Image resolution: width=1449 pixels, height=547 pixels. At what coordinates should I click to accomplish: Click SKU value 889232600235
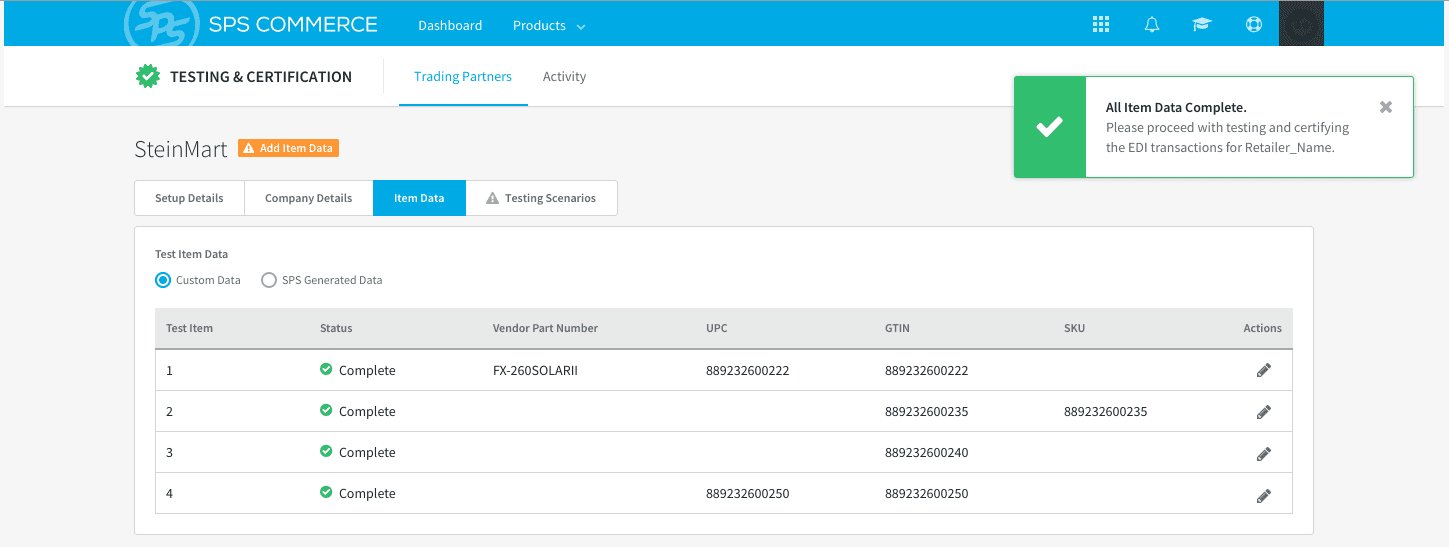[1106, 411]
